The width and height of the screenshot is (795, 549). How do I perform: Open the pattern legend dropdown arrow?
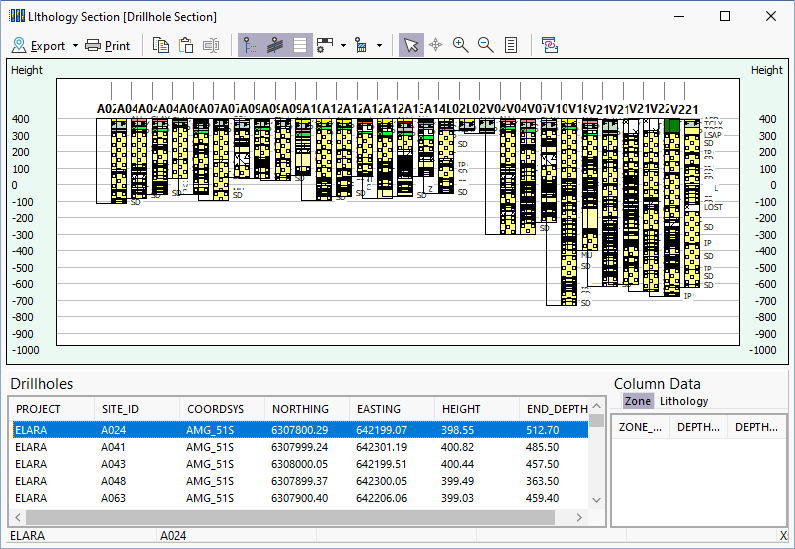coord(379,46)
